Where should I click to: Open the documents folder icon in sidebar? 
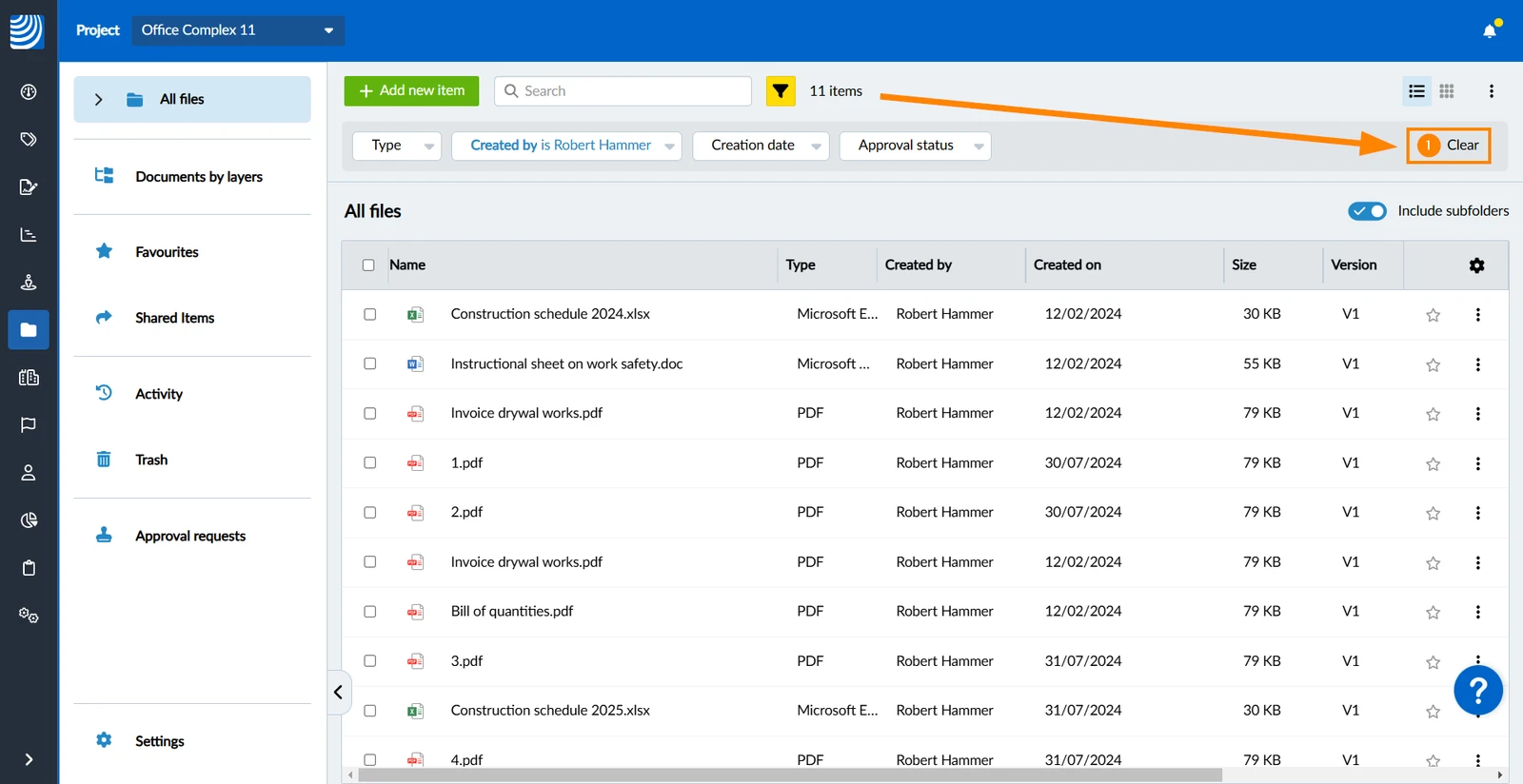pyautogui.click(x=29, y=330)
